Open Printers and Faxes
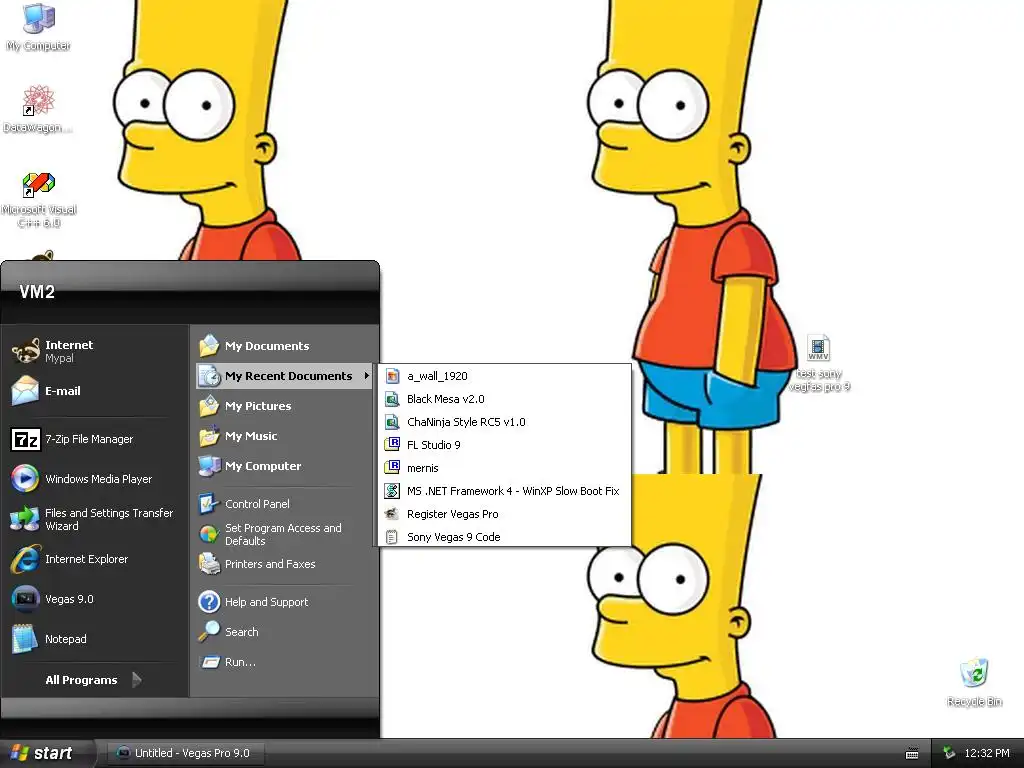Viewport: 1024px width, 768px height. 284,564
